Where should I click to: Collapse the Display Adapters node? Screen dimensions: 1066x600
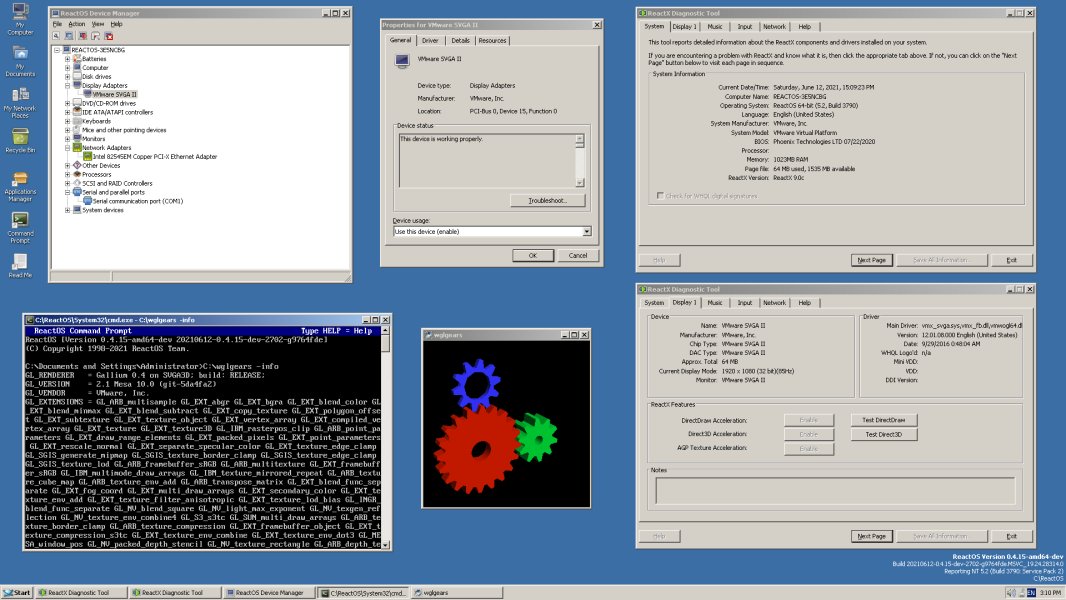(67, 86)
